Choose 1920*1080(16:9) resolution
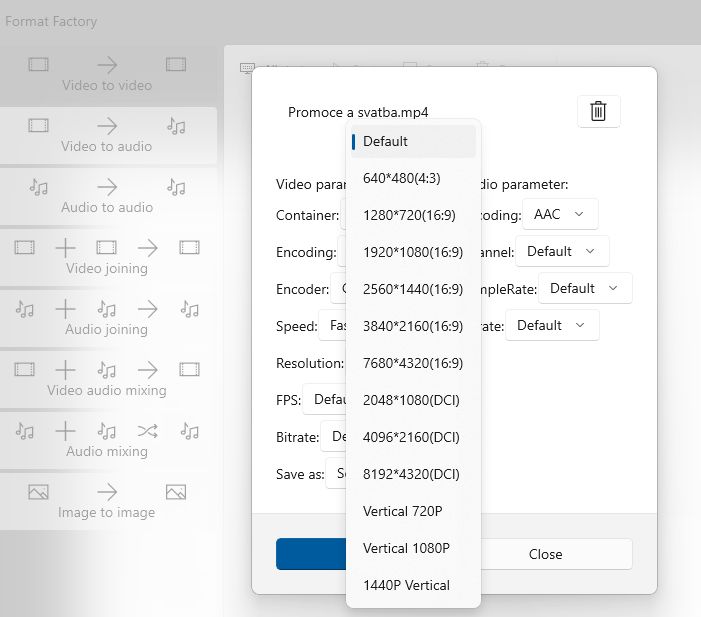 pyautogui.click(x=413, y=252)
